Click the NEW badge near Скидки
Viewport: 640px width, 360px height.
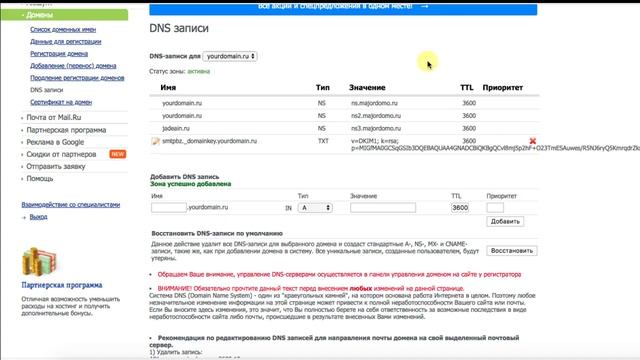118,154
